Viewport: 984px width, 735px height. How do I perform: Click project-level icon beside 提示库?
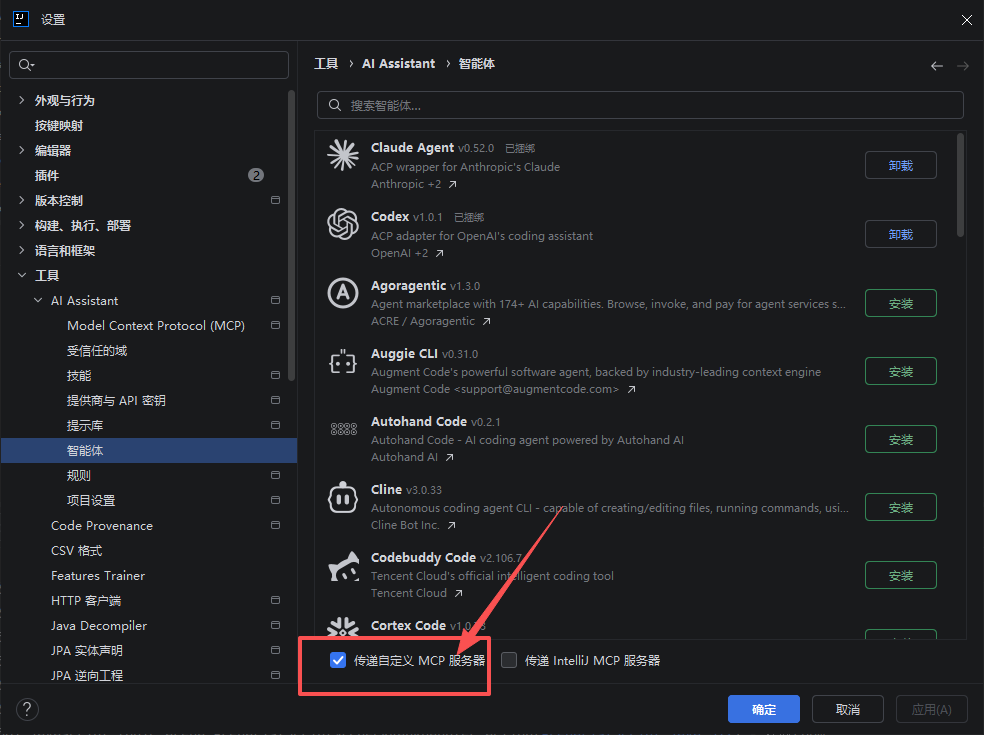pos(275,425)
